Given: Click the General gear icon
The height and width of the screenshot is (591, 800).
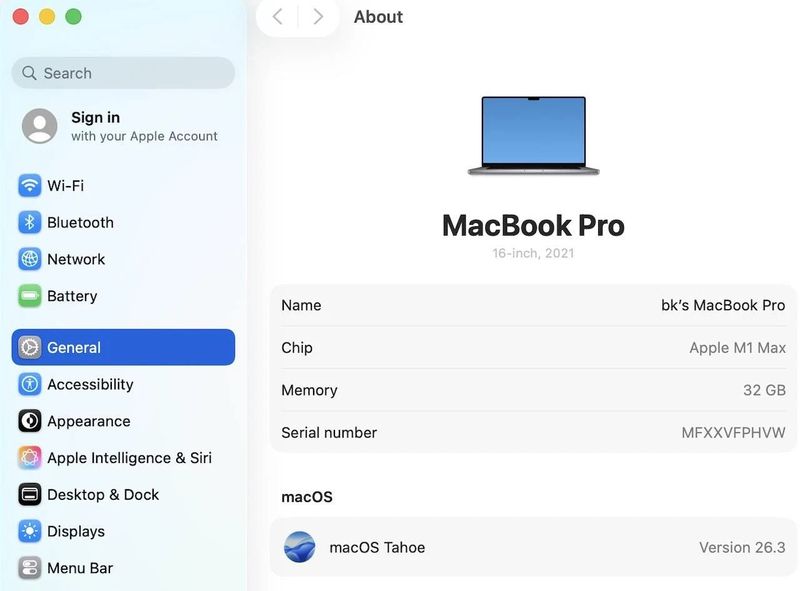Looking at the screenshot, I should pyautogui.click(x=30, y=347).
